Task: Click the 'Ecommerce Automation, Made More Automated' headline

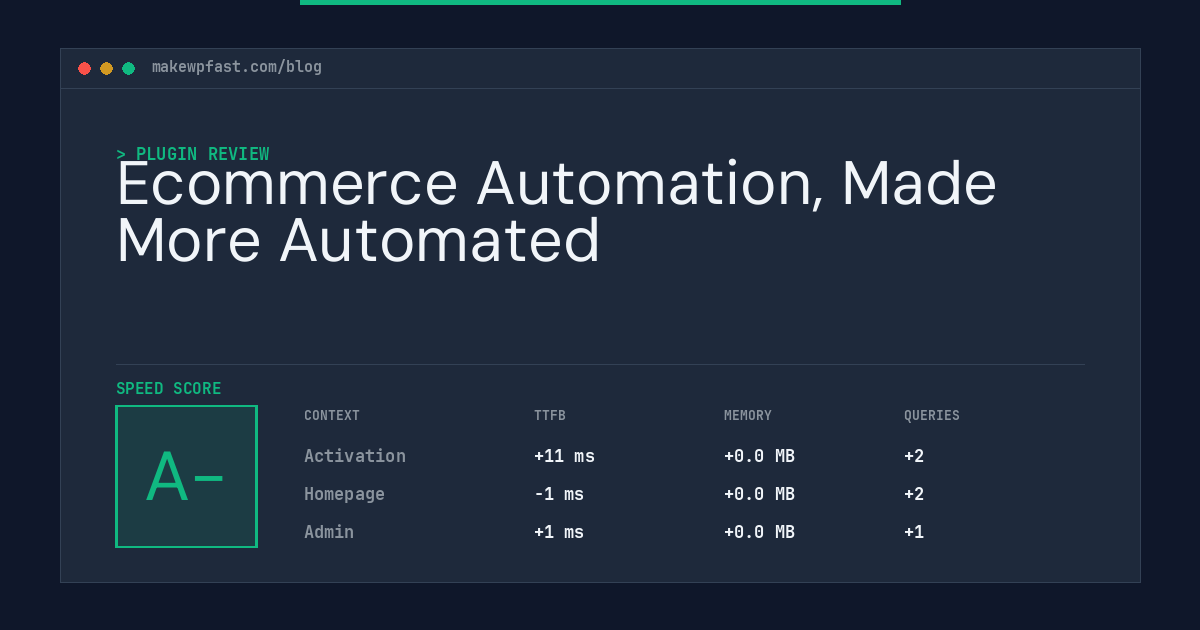Action: [x=556, y=212]
